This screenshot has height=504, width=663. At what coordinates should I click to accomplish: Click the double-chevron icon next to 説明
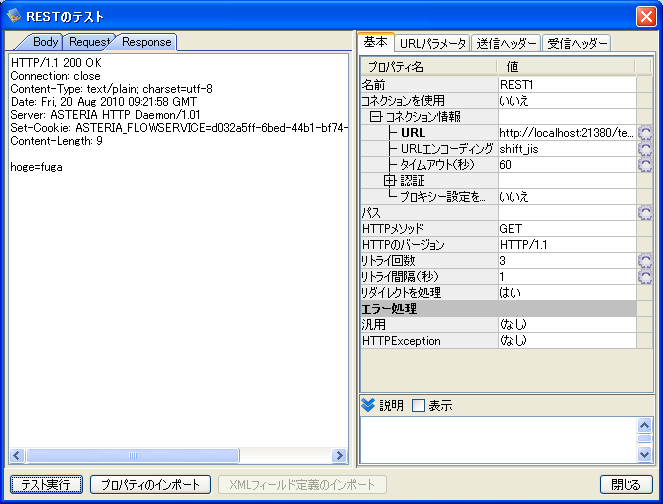pyautogui.click(x=368, y=405)
